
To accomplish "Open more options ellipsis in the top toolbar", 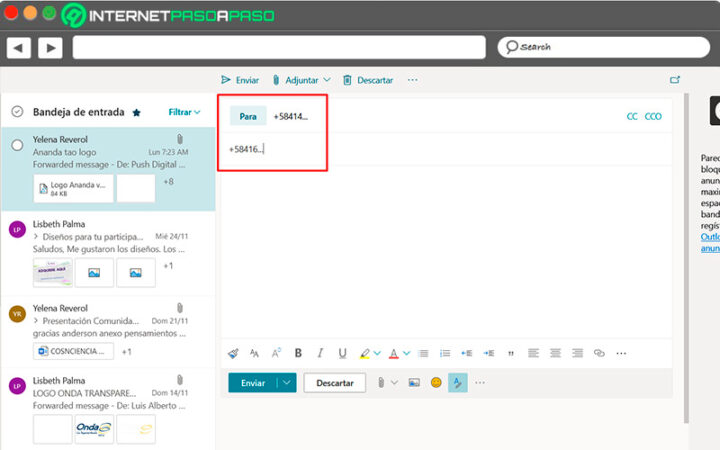I will coord(412,80).
